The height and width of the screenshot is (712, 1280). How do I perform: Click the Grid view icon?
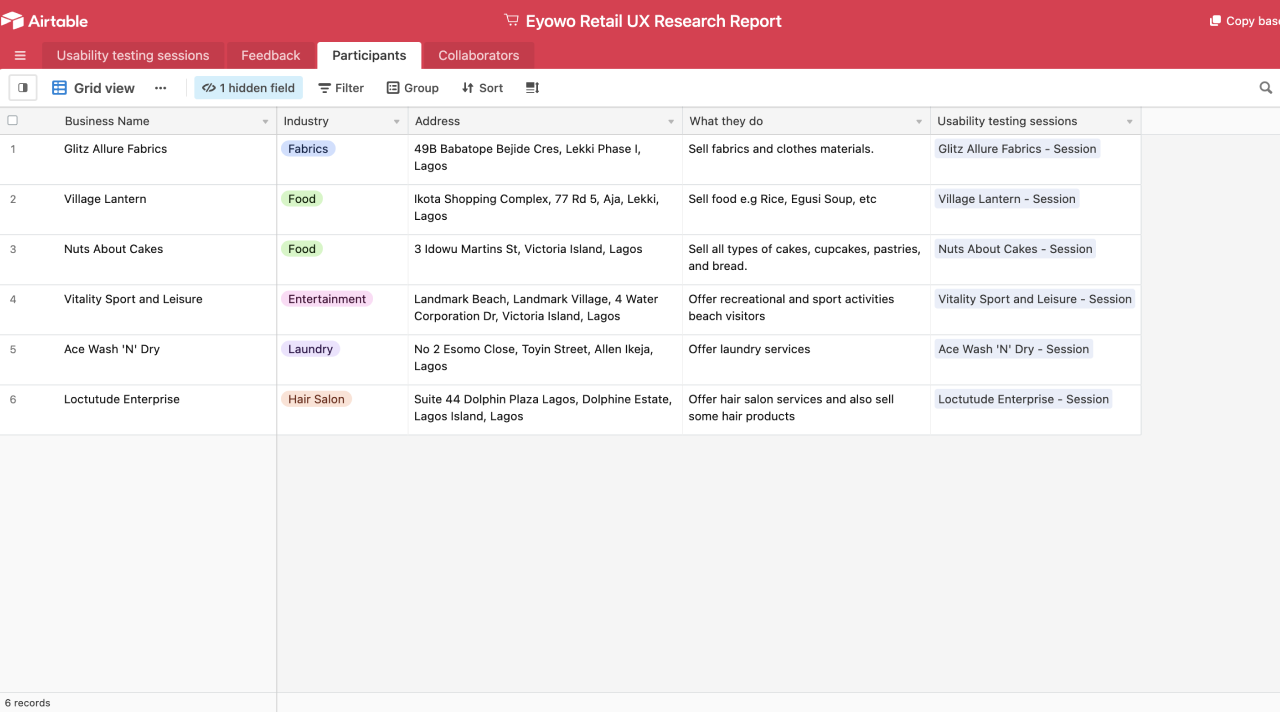click(60, 88)
